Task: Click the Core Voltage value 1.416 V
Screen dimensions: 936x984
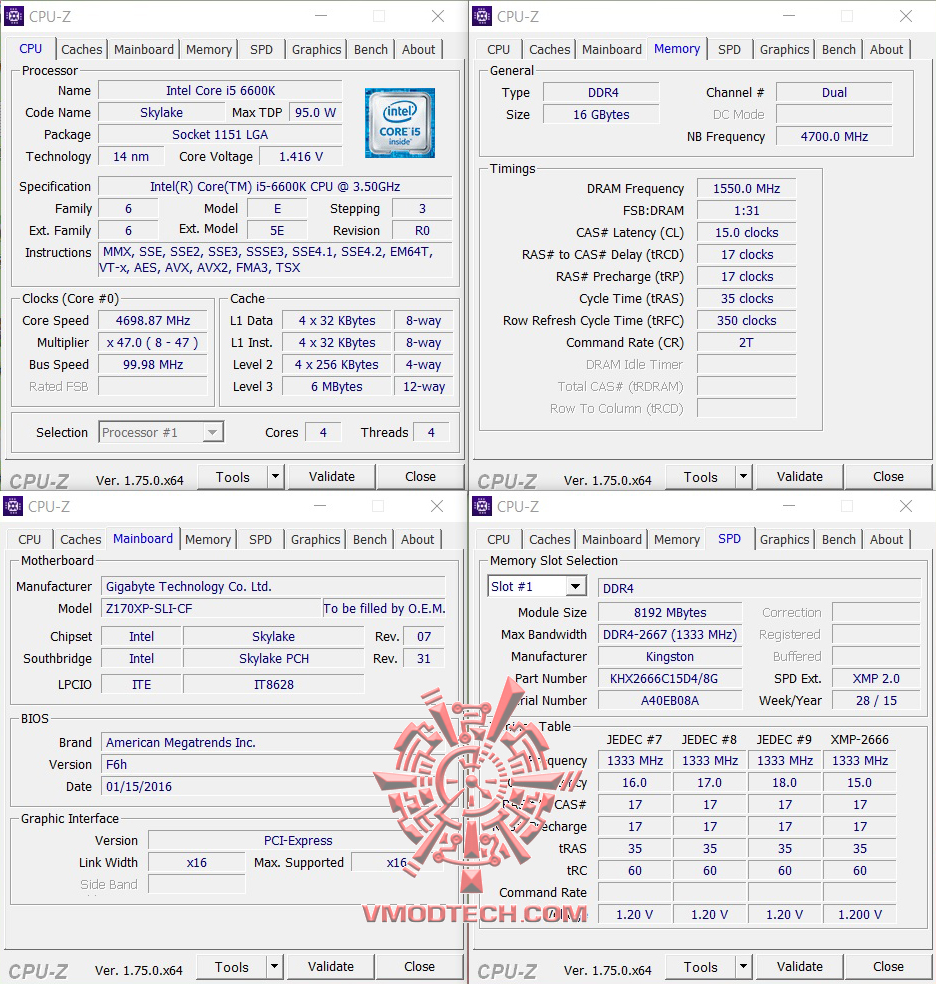Action: click(301, 156)
